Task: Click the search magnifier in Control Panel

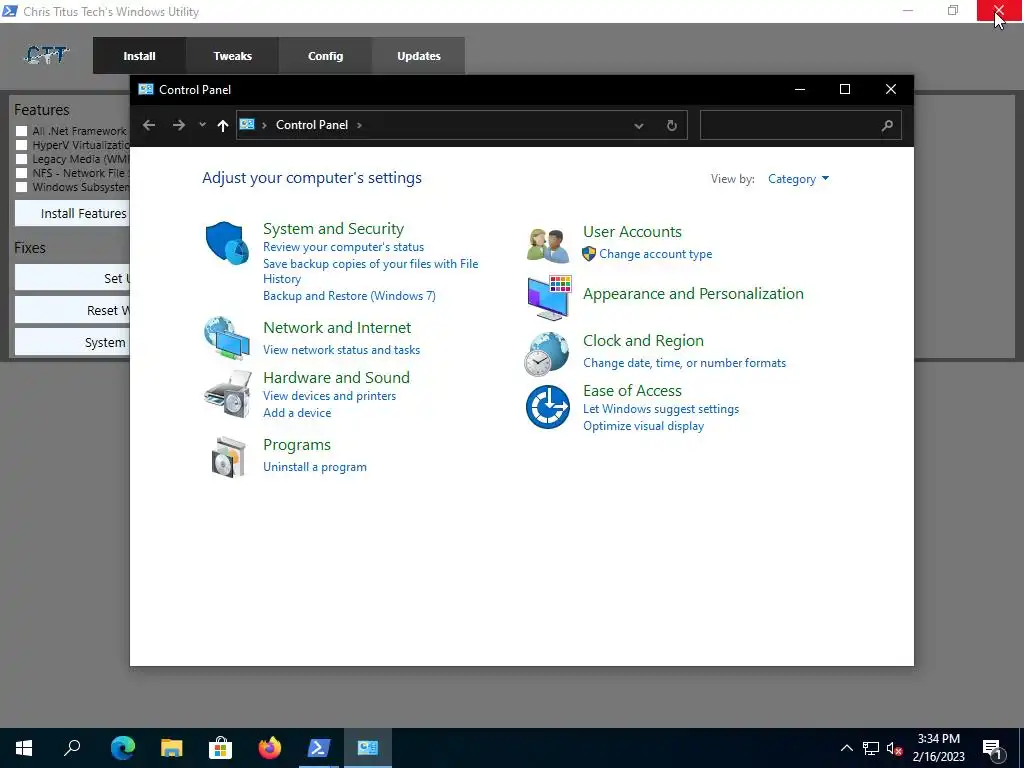Action: click(x=887, y=125)
